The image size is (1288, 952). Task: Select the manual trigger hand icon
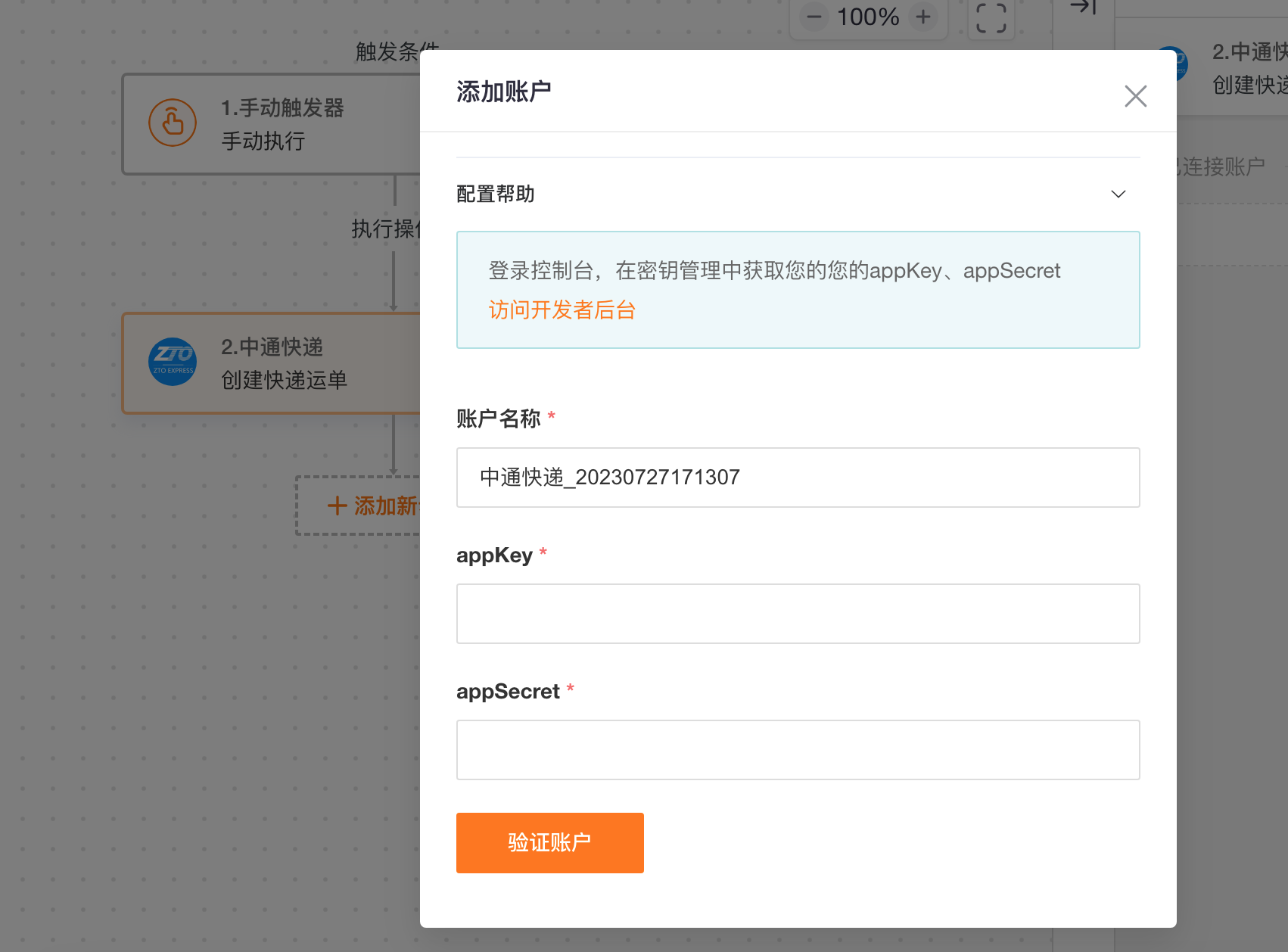tap(173, 123)
